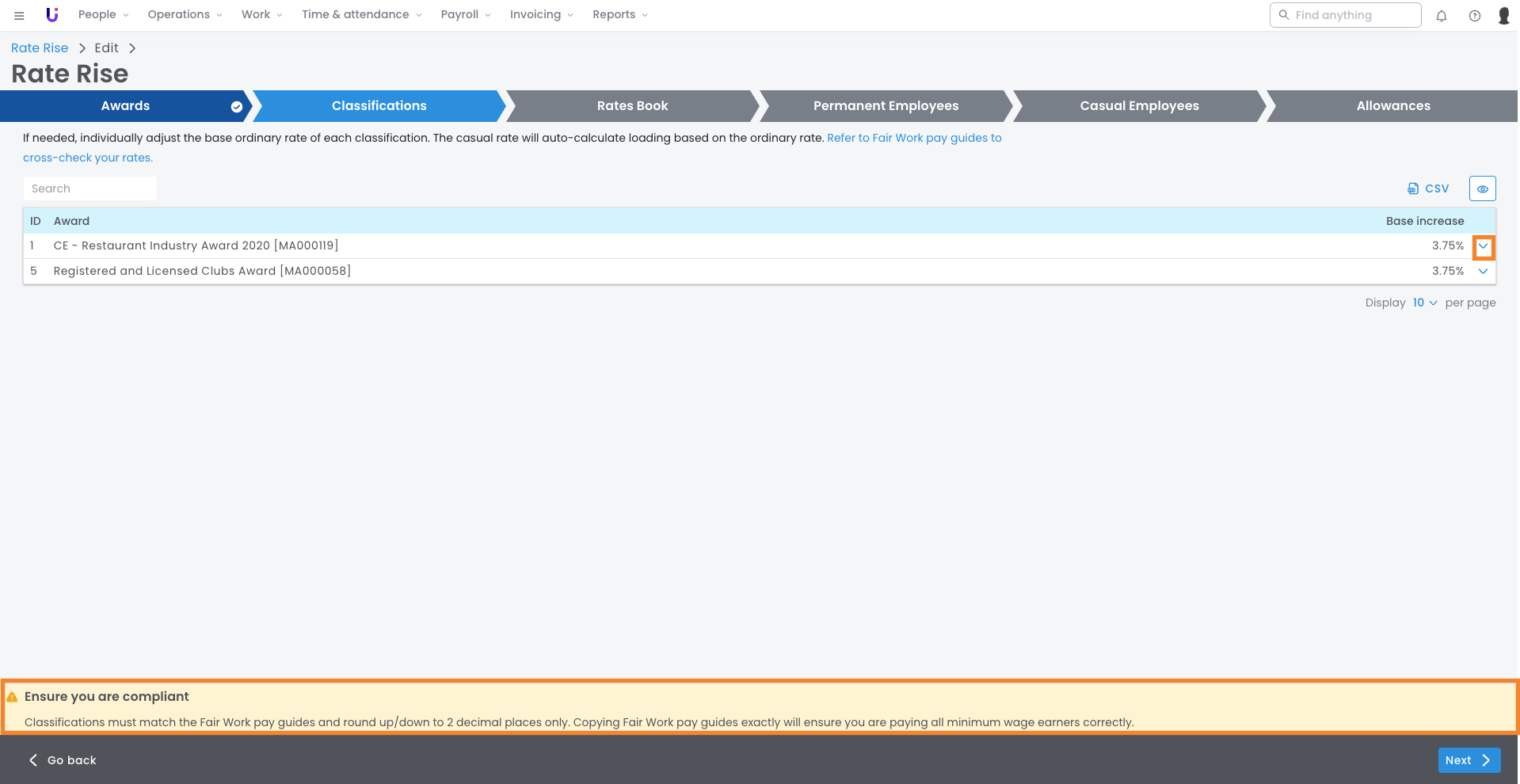Open the user profile avatar
The height and width of the screenshot is (784, 1520).
pos(1503,16)
